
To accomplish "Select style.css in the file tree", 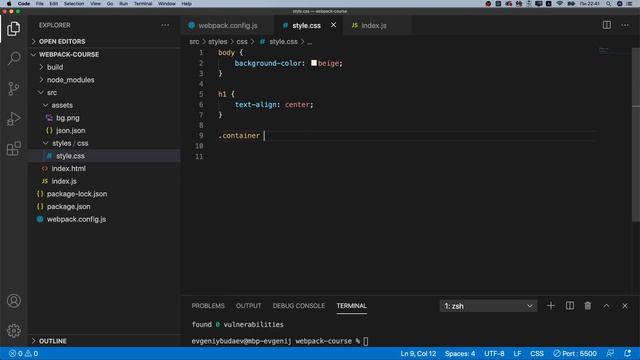I will [104, 156].
